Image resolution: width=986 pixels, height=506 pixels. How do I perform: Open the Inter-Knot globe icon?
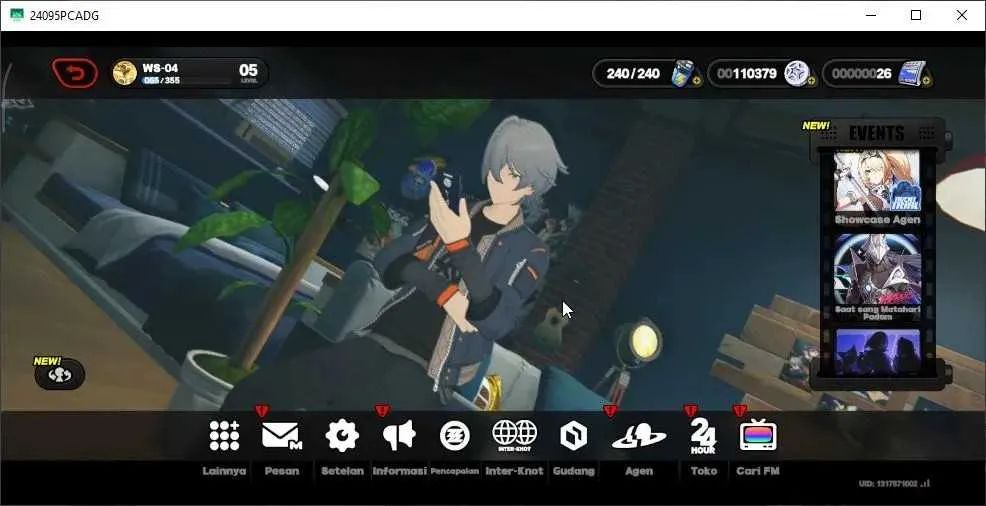(514, 435)
